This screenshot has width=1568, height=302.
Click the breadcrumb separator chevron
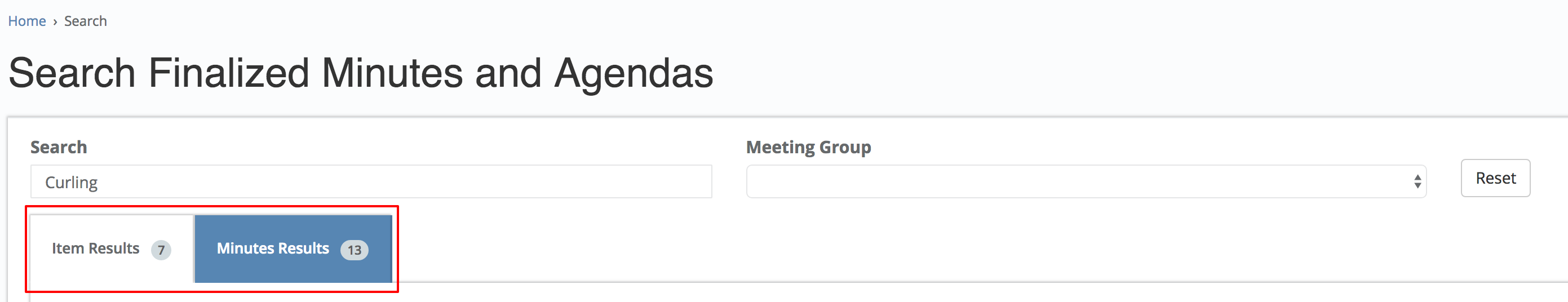[x=55, y=22]
